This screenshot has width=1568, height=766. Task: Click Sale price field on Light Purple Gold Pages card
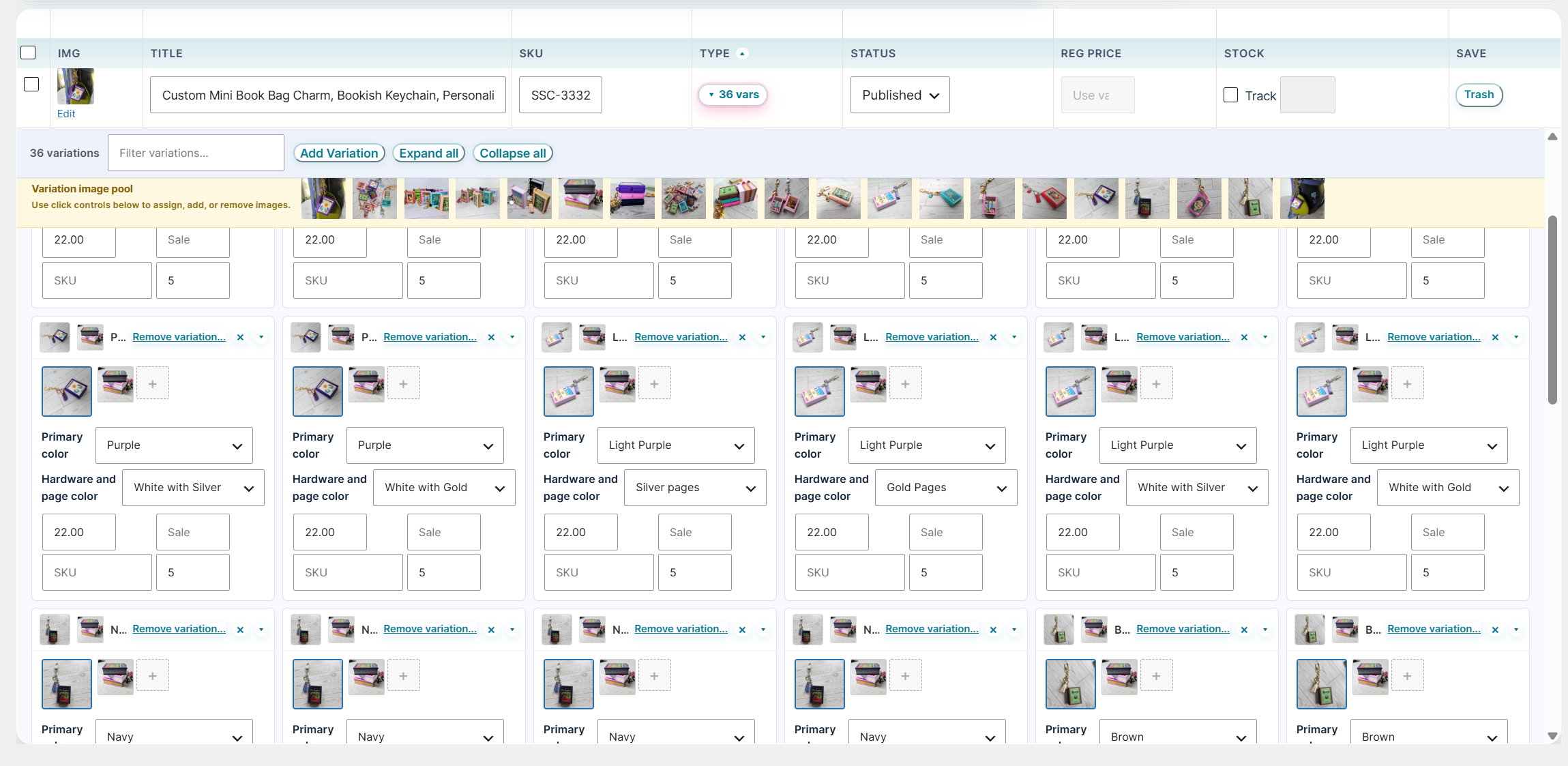coord(946,532)
